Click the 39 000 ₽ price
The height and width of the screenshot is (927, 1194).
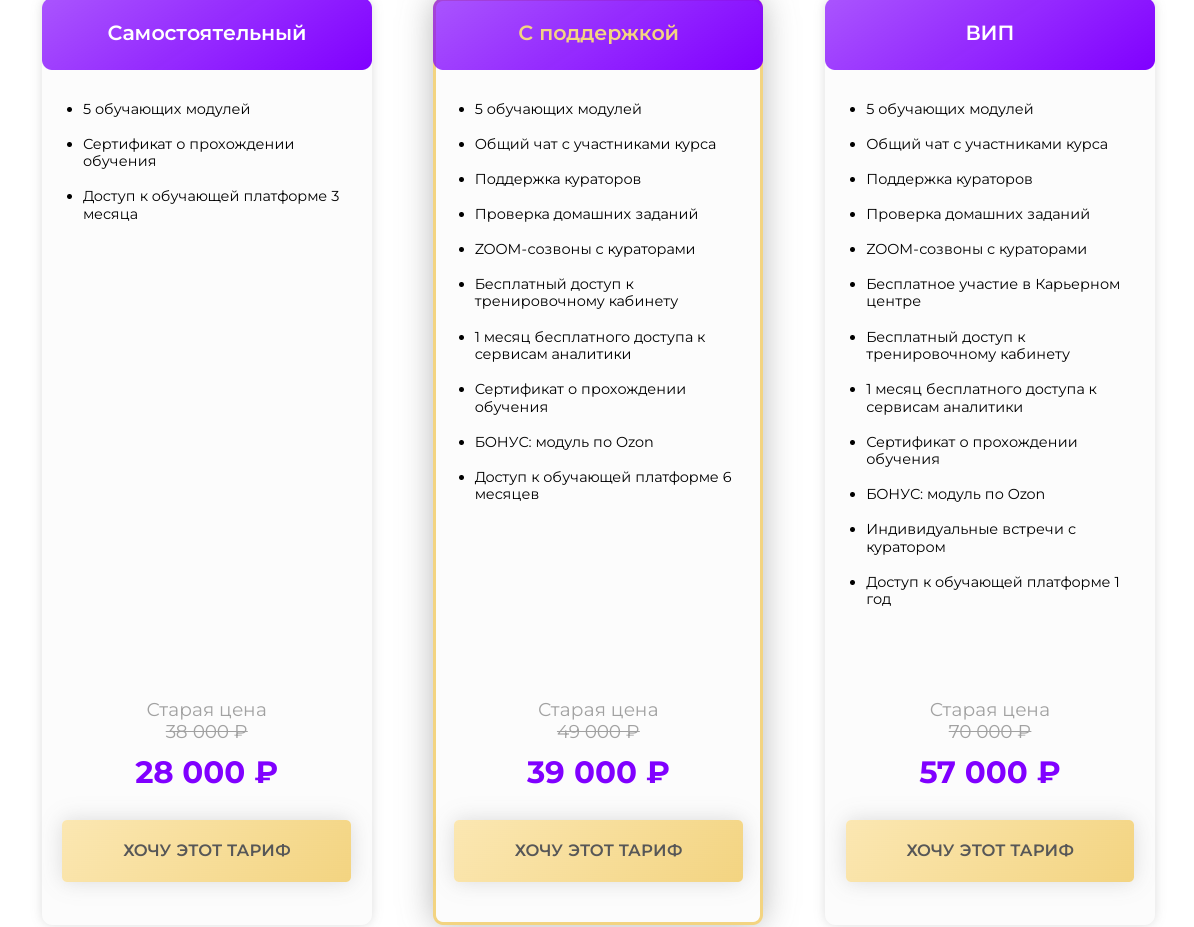[598, 772]
